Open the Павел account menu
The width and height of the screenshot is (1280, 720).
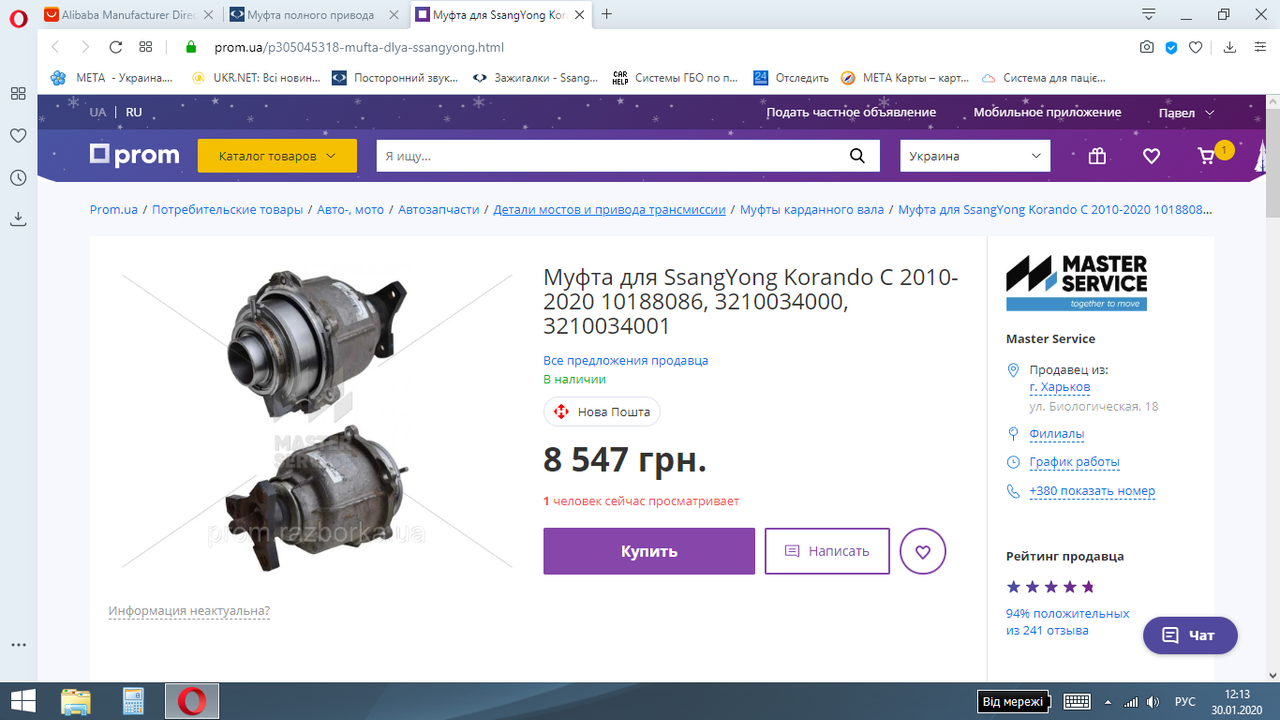[x=1186, y=113]
